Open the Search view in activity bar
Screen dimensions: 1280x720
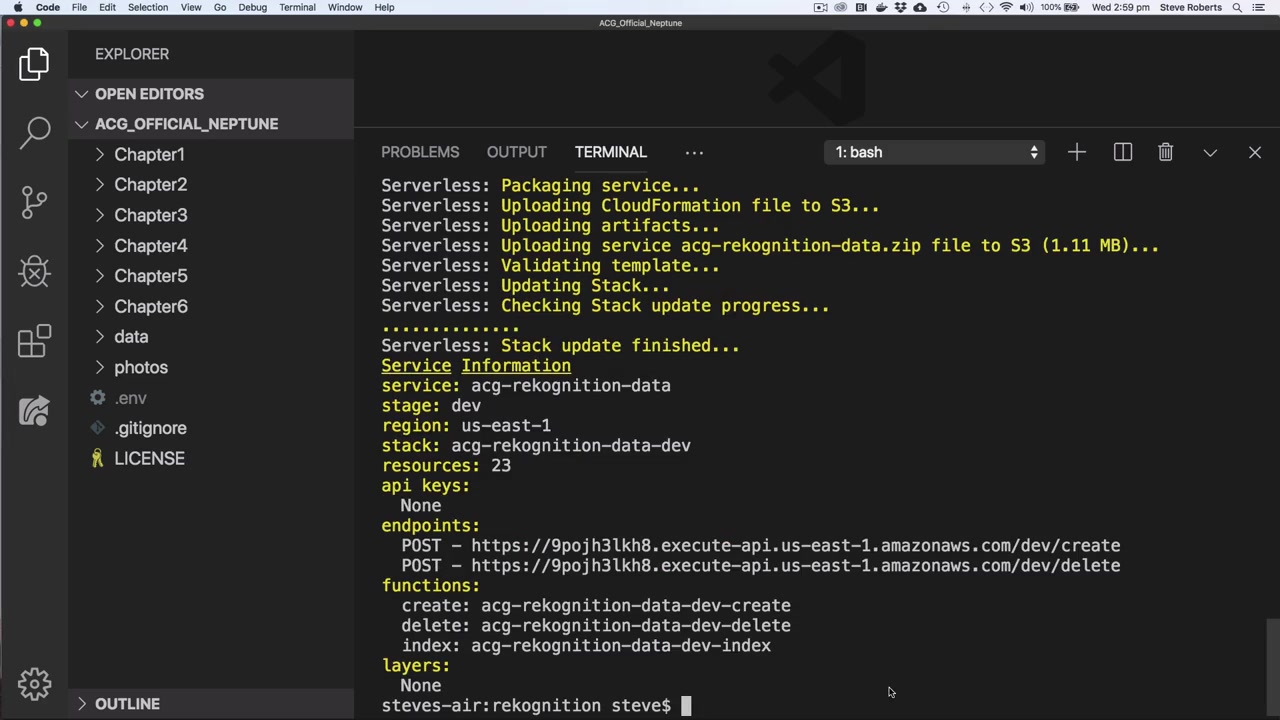[x=35, y=131]
